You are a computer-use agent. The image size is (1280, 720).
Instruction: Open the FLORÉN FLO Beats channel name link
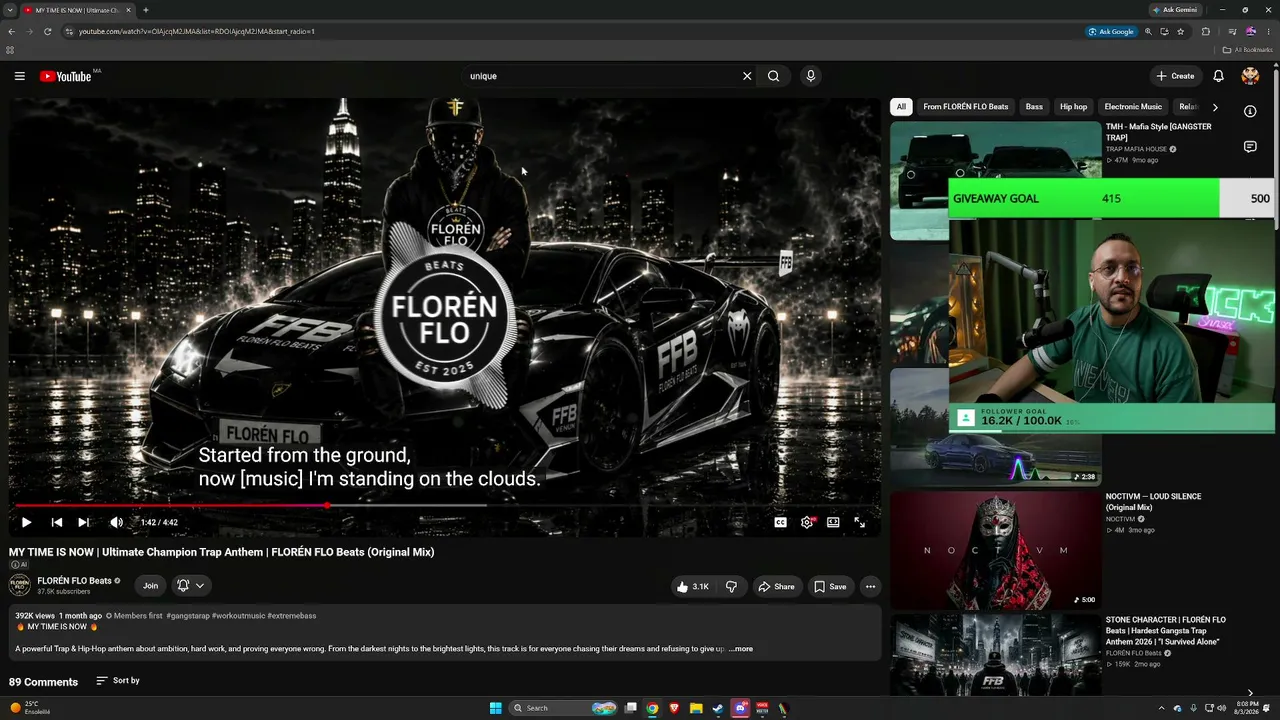click(x=74, y=581)
